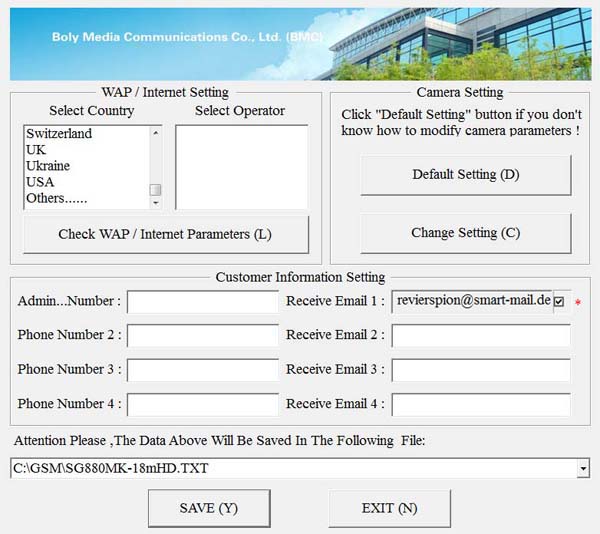Toggle the checkbox beside Receive Email 1
This screenshot has width=600, height=534.
pyautogui.click(x=559, y=301)
